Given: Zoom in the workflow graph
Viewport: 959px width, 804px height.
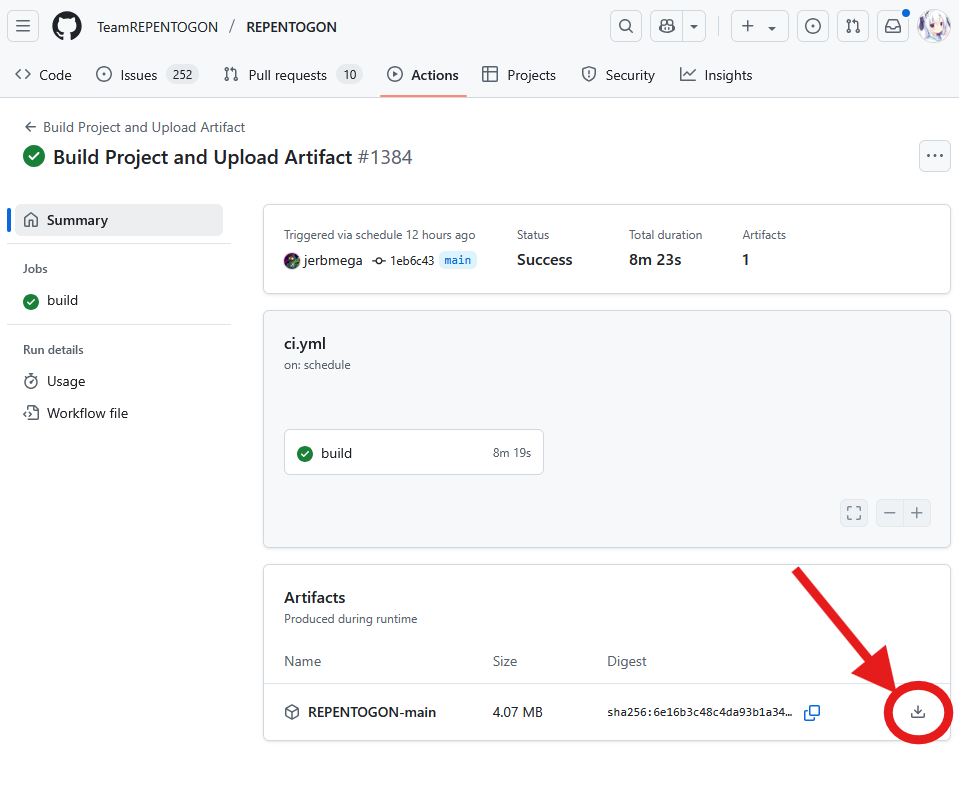Looking at the screenshot, I should point(917,513).
